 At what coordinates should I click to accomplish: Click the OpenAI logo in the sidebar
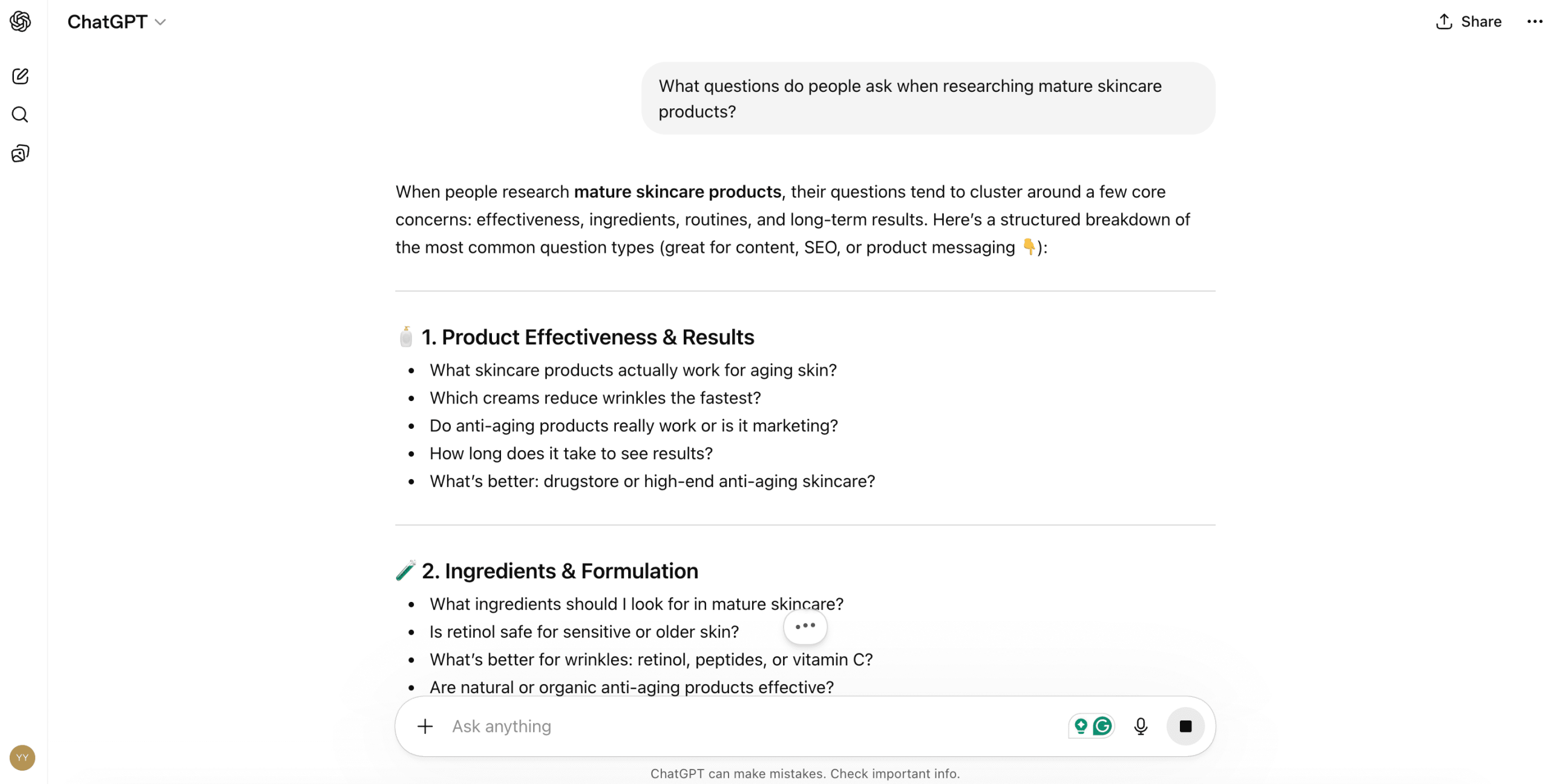21,22
